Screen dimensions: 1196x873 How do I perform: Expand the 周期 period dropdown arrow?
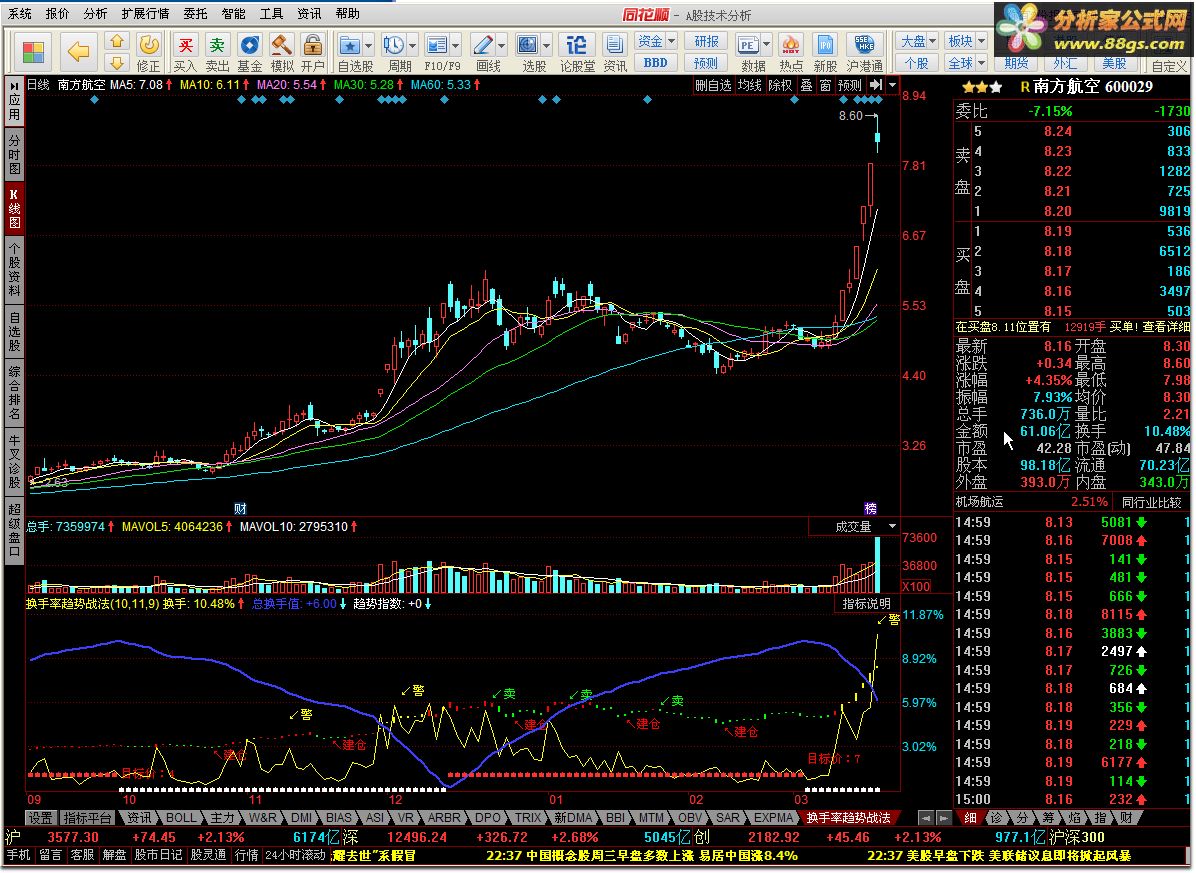pyautogui.click(x=413, y=44)
